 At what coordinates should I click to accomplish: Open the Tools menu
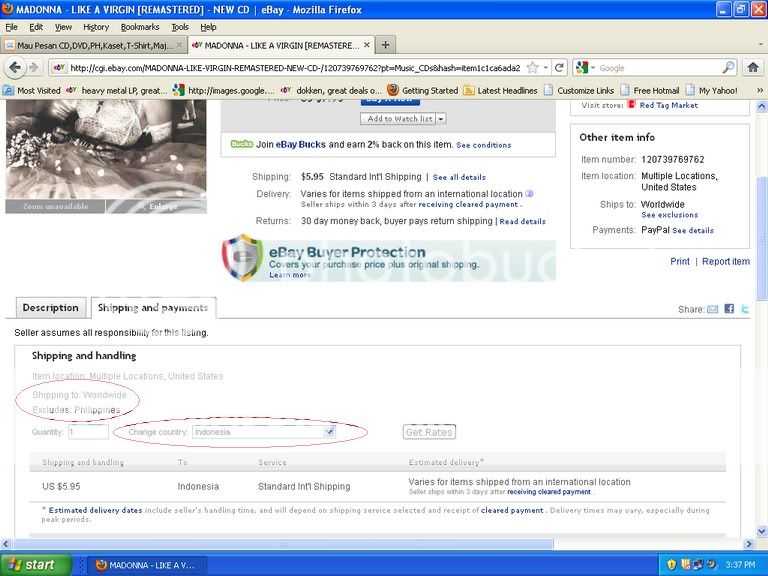pyautogui.click(x=180, y=27)
